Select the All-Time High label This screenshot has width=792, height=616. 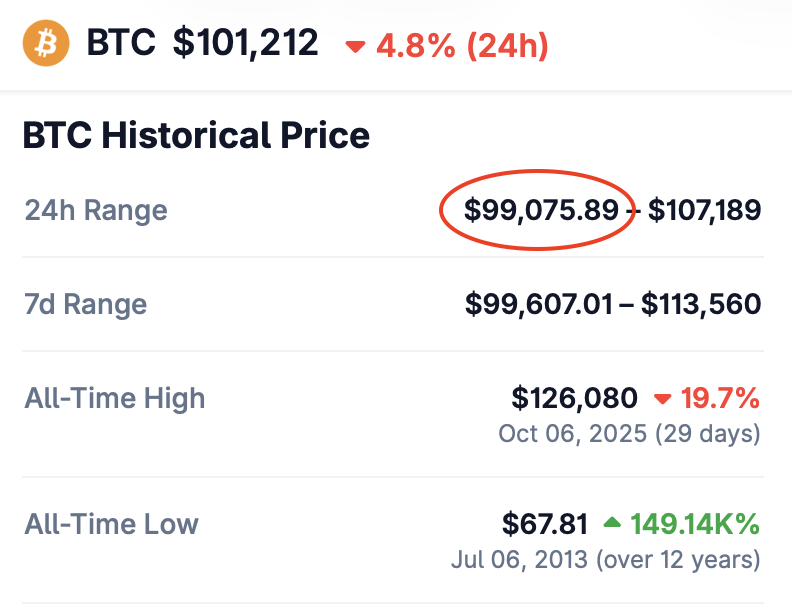click(x=115, y=398)
